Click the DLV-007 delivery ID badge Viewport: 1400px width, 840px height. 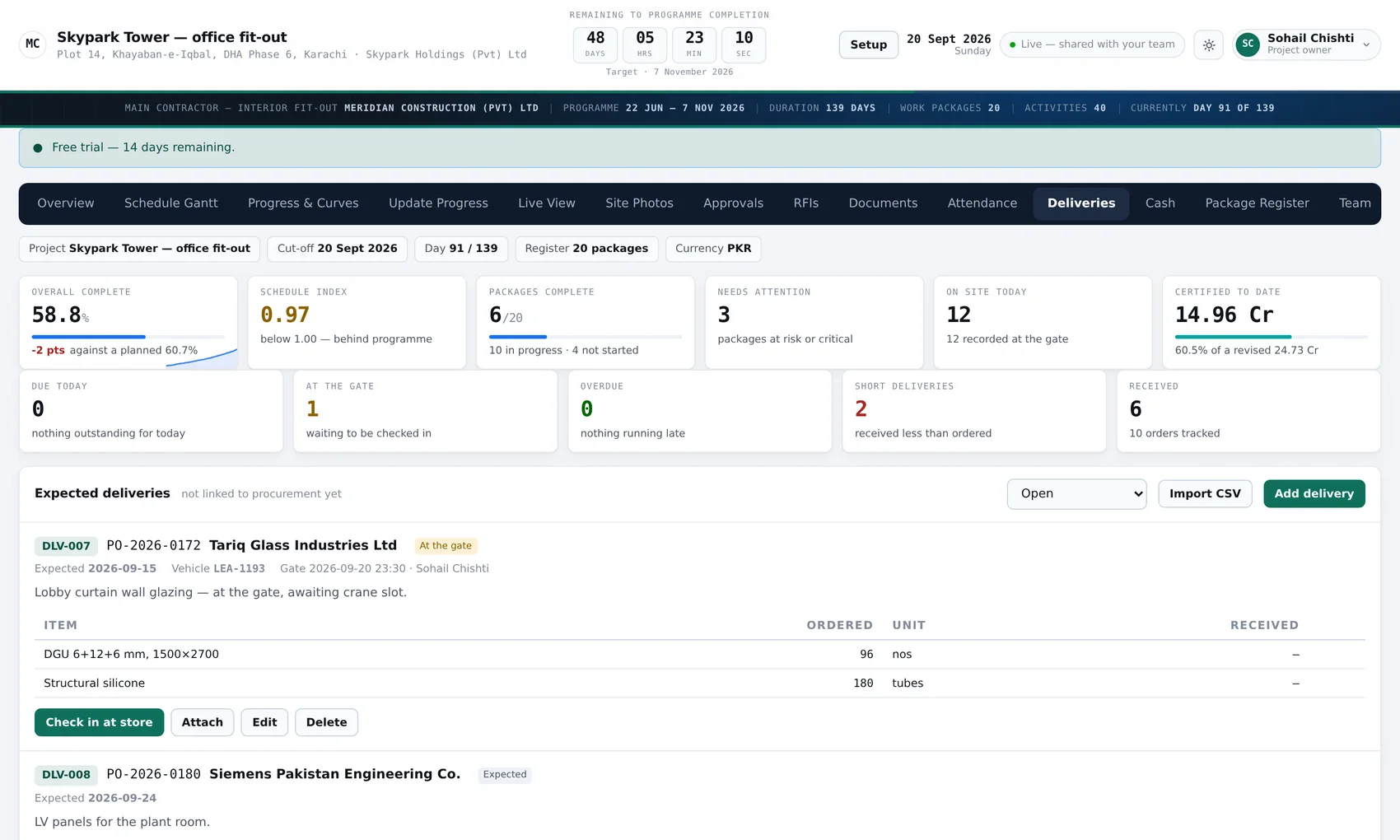point(66,546)
